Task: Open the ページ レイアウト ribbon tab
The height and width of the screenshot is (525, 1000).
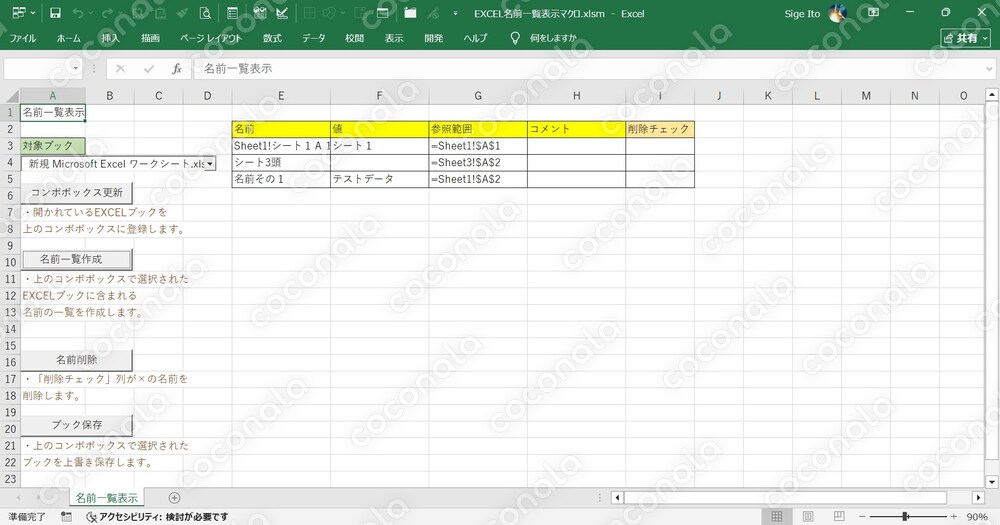Action: [x=211, y=38]
